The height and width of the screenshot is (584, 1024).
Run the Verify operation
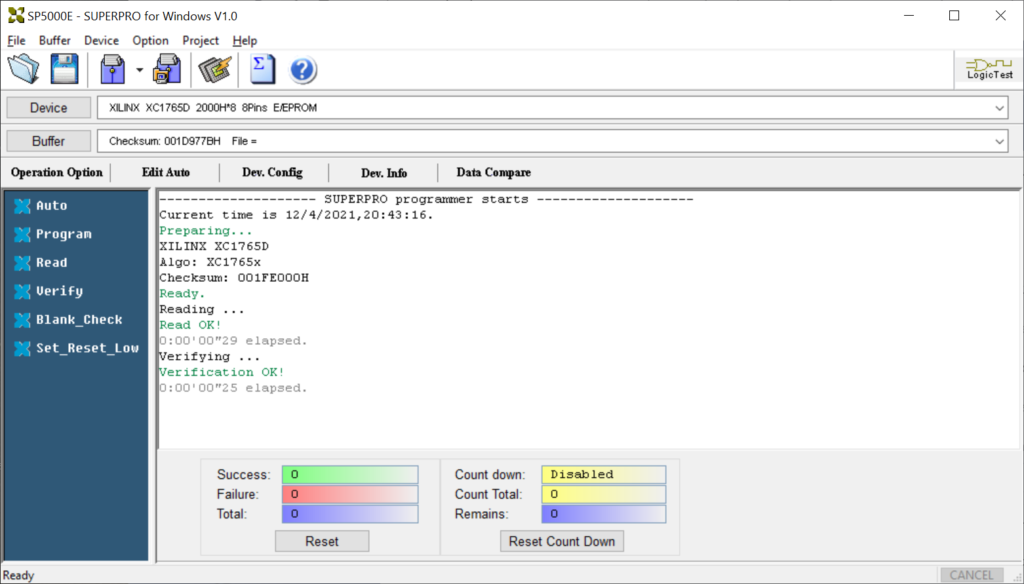(48, 291)
